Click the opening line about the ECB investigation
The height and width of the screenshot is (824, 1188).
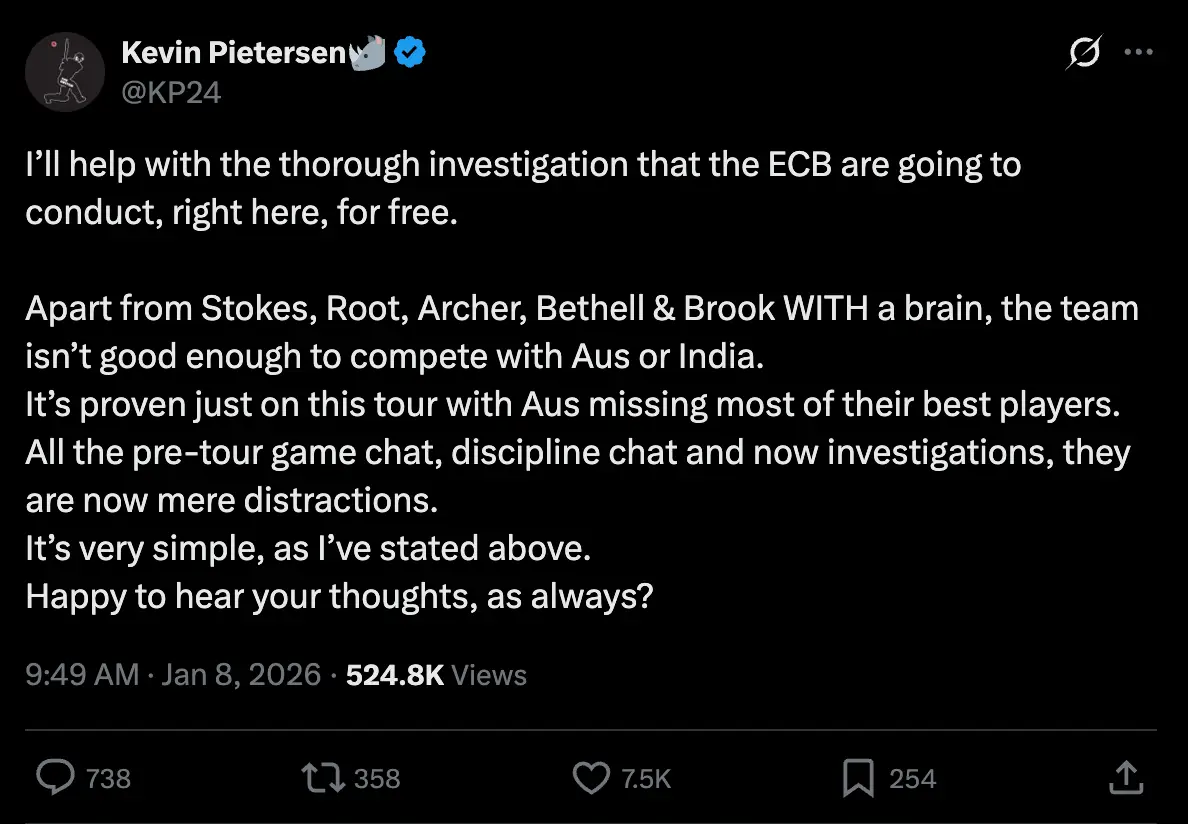click(523, 164)
